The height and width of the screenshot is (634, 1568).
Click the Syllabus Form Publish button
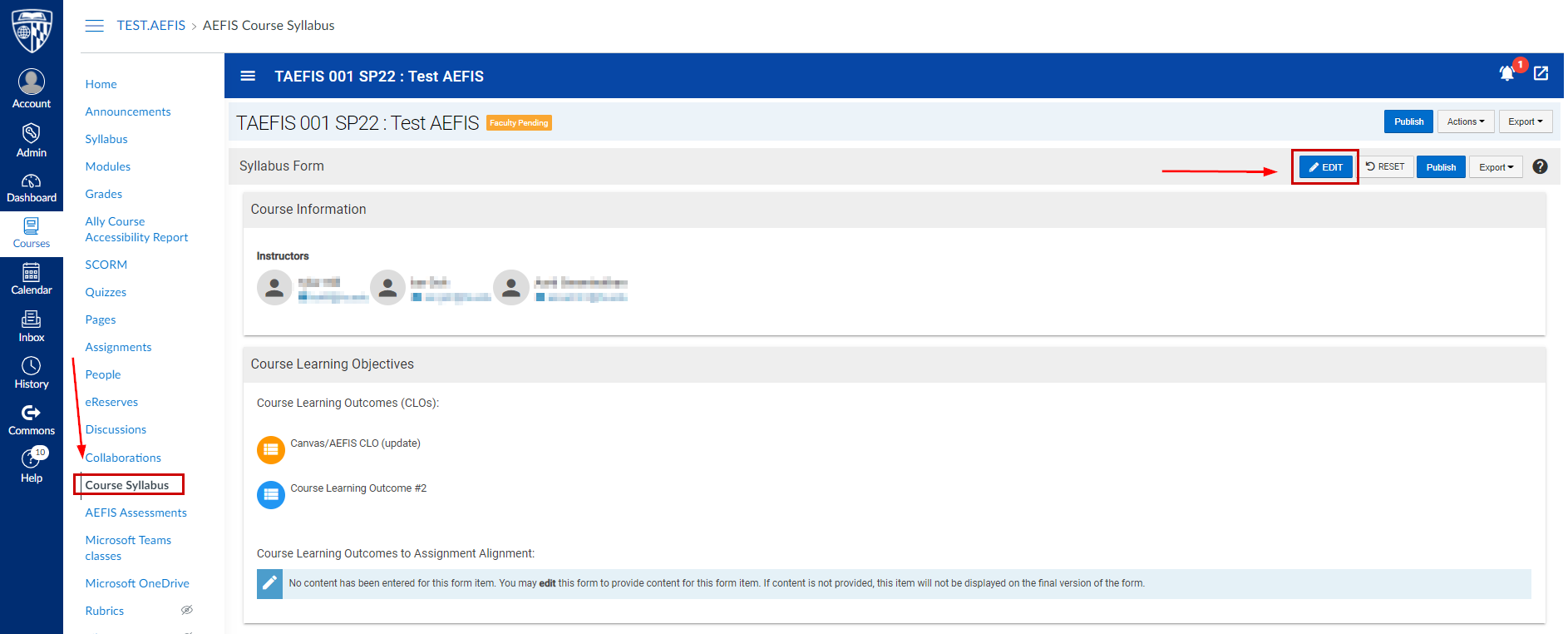coord(1441,167)
